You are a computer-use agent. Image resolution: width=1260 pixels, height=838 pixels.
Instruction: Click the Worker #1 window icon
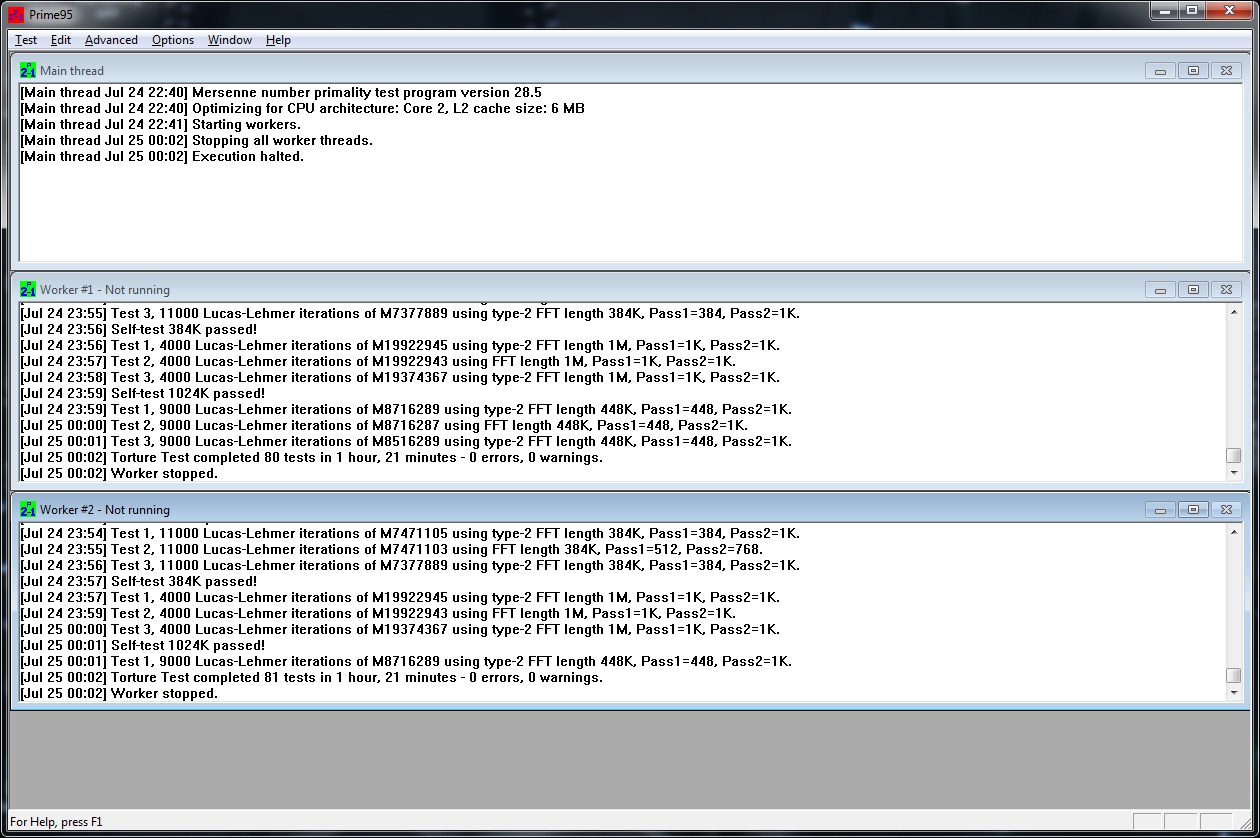pyautogui.click(x=28, y=290)
